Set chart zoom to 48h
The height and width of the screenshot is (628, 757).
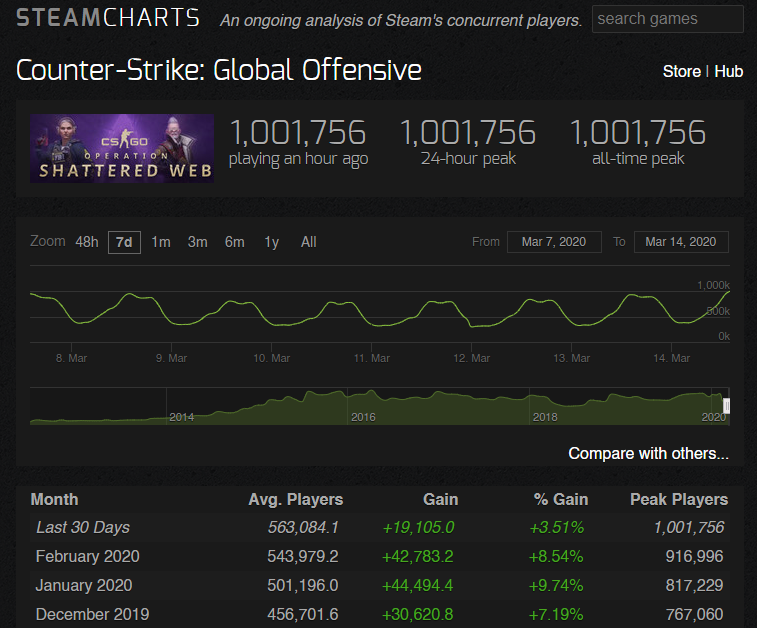87,242
